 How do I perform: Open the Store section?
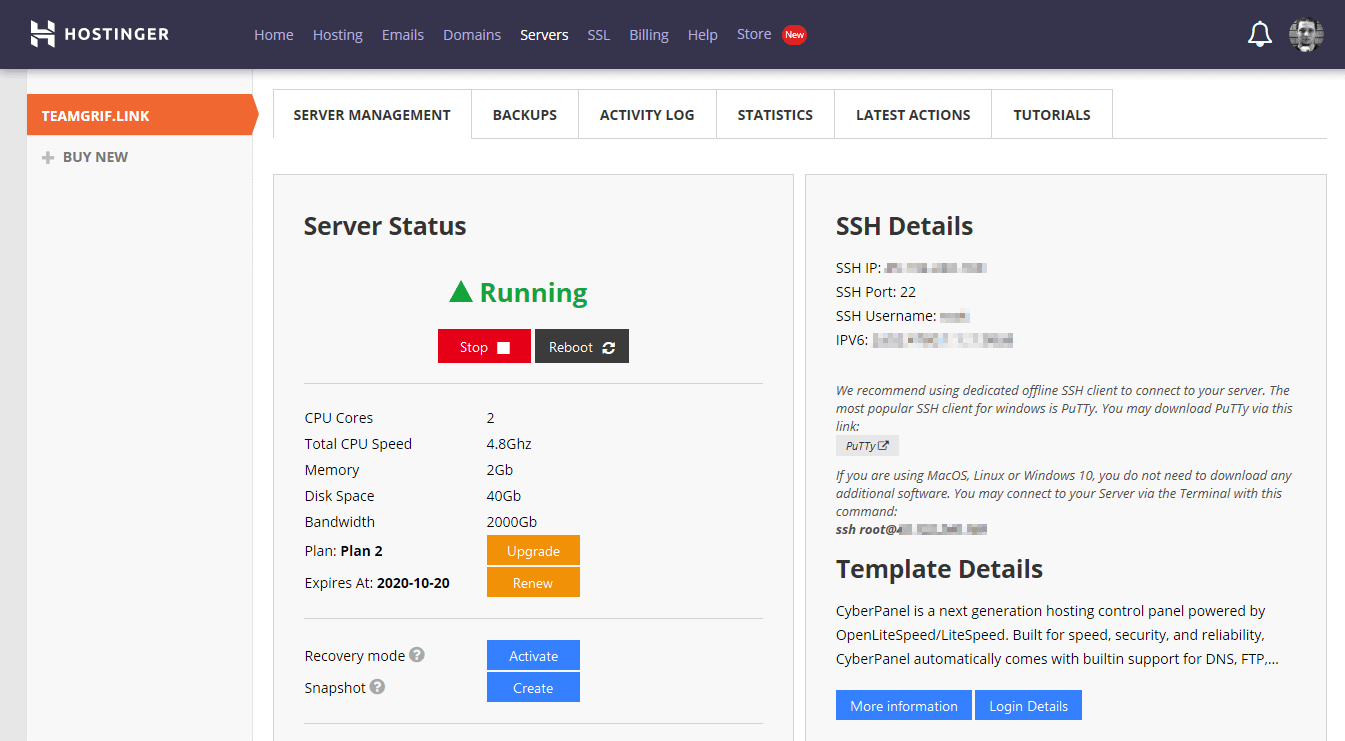click(x=754, y=34)
